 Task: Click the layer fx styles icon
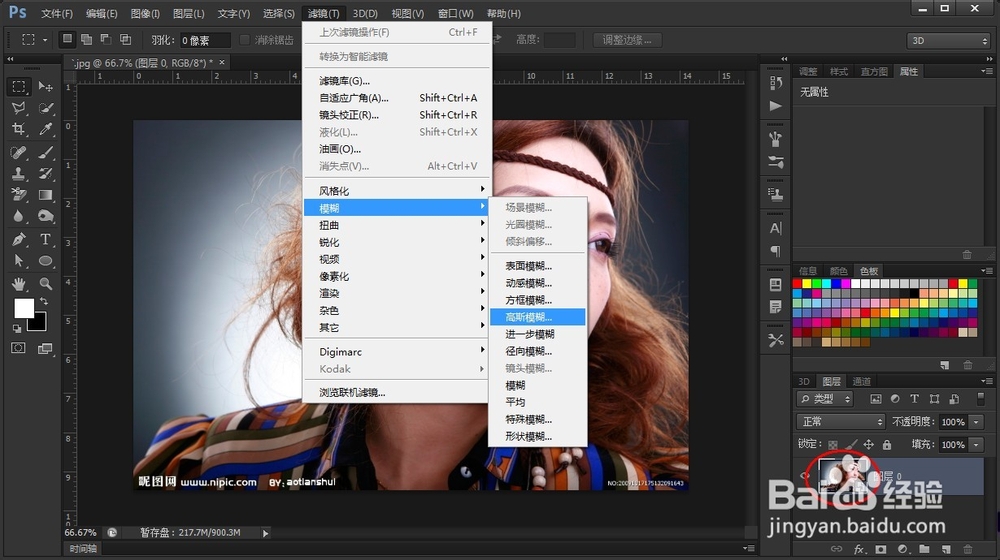coord(859,549)
